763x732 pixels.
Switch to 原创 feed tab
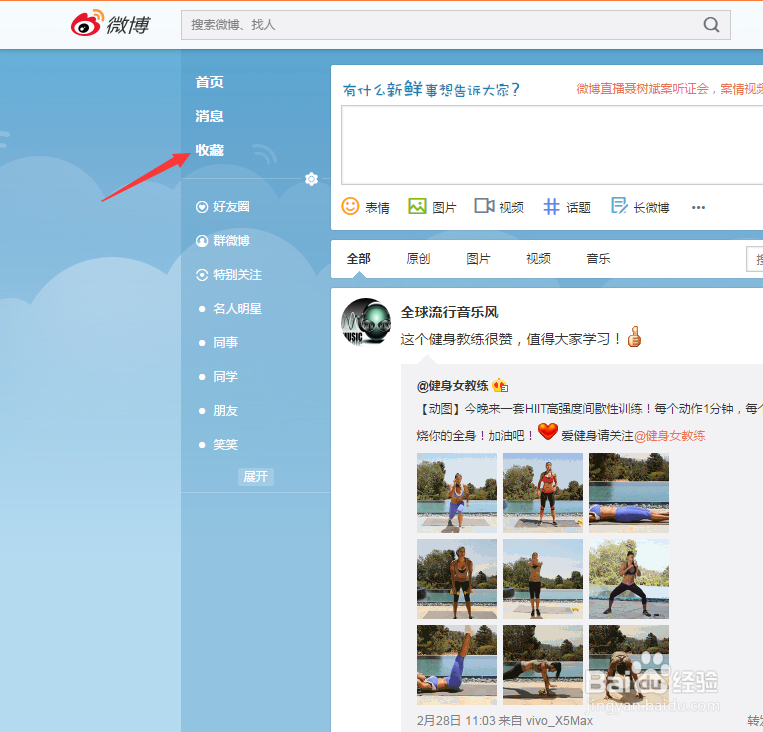coord(418,258)
